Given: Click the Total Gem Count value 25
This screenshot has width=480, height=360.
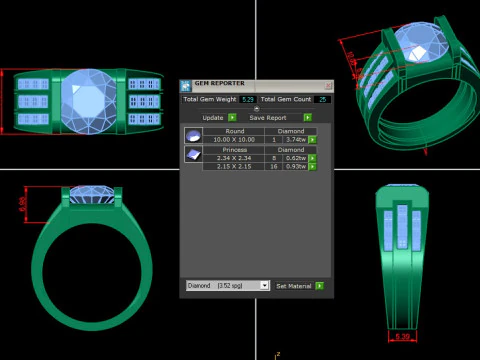Looking at the screenshot, I should (322, 99).
